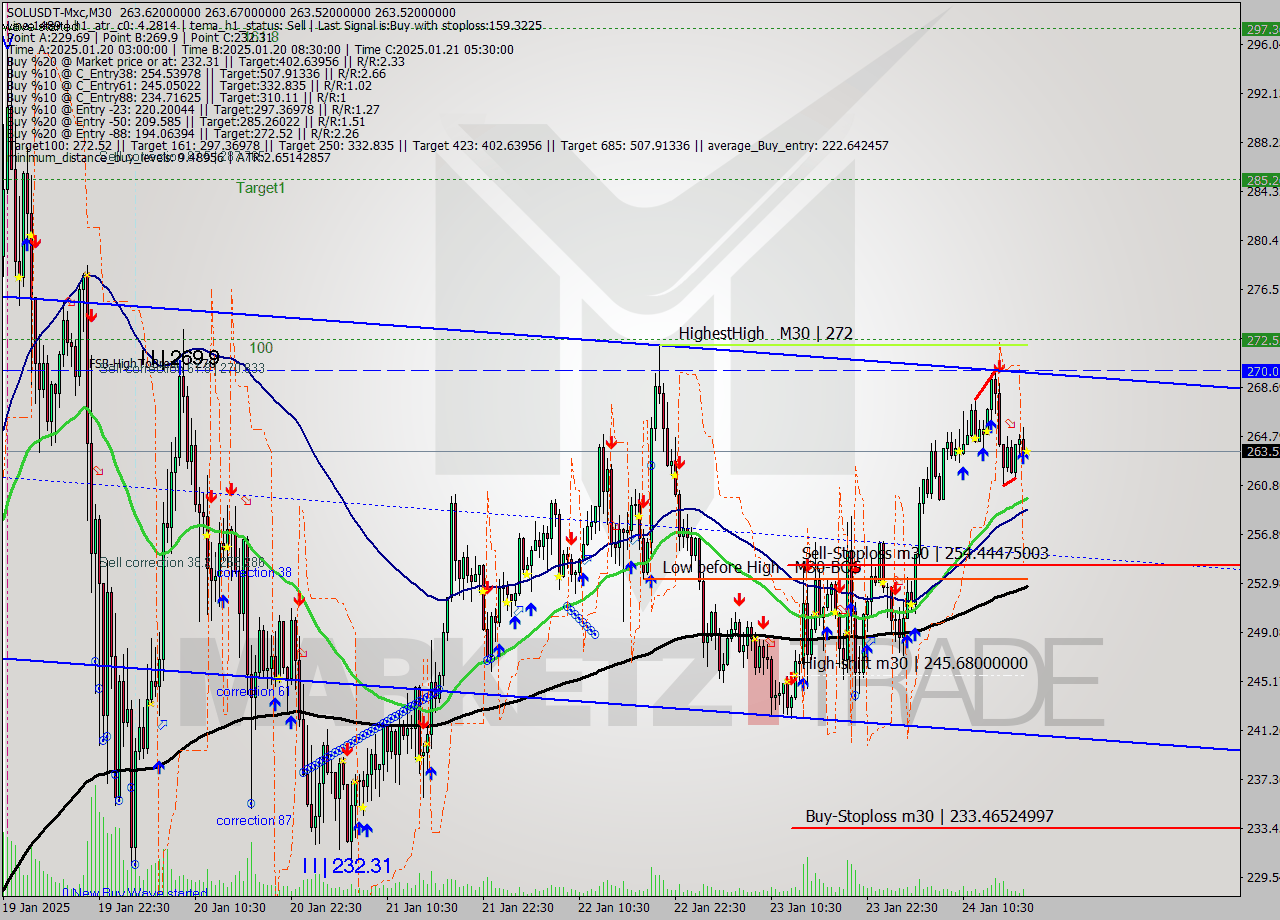Select the light-green HighestHigh line at 272
This screenshot has height=920, width=1280.
[844, 345]
